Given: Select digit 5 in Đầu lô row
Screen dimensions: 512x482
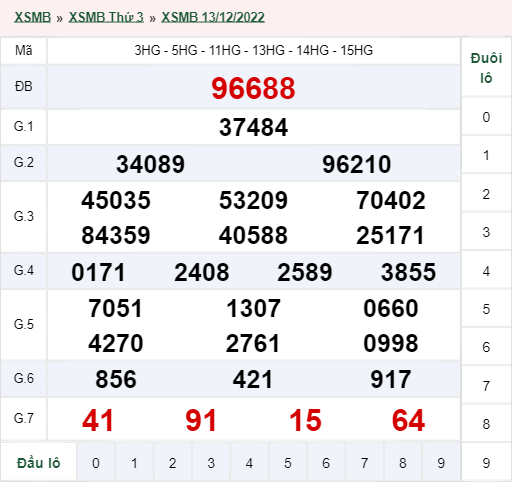Looking at the screenshot, I should (x=288, y=463).
